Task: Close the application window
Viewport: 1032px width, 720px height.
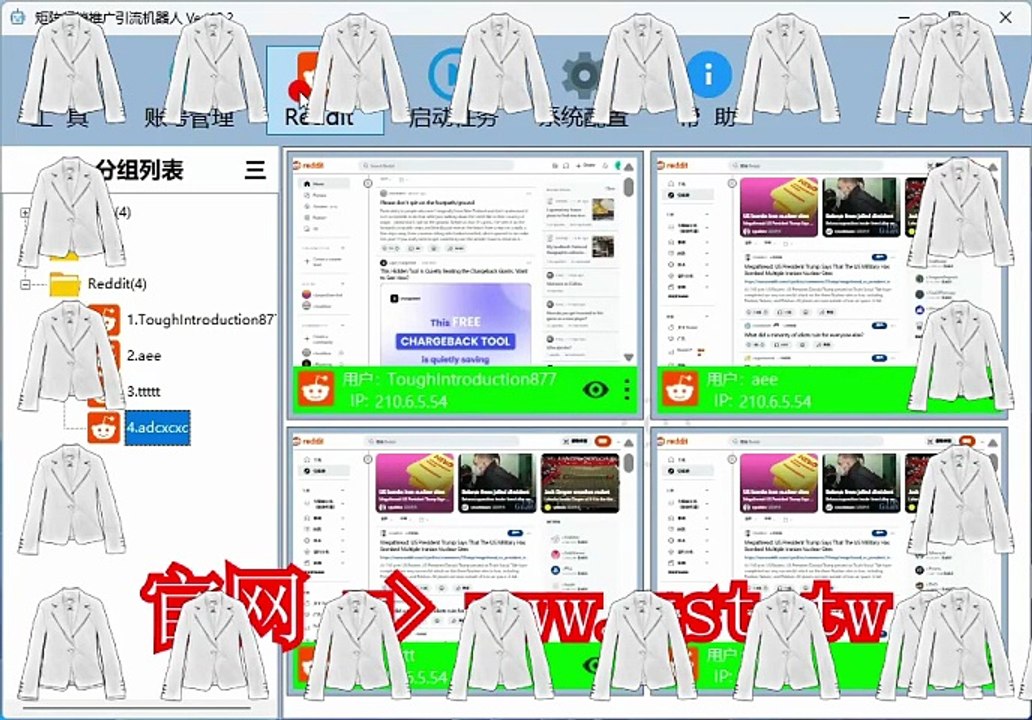Action: pyautogui.click(x=1006, y=17)
